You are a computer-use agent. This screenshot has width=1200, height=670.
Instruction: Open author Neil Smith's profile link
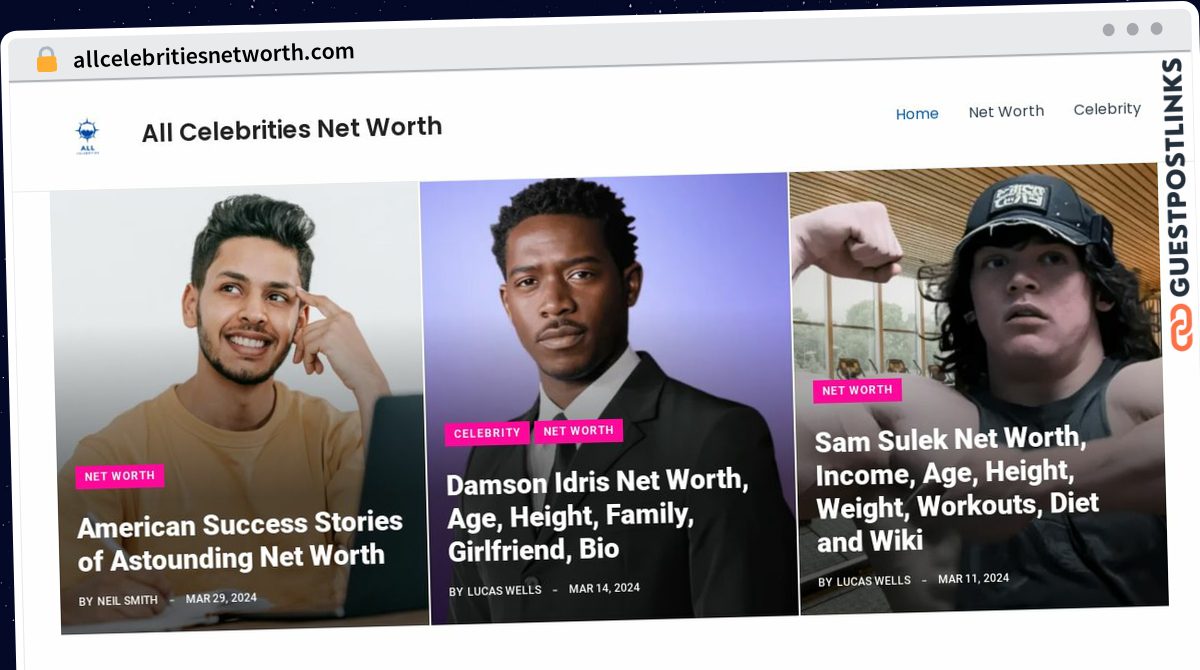pos(127,601)
